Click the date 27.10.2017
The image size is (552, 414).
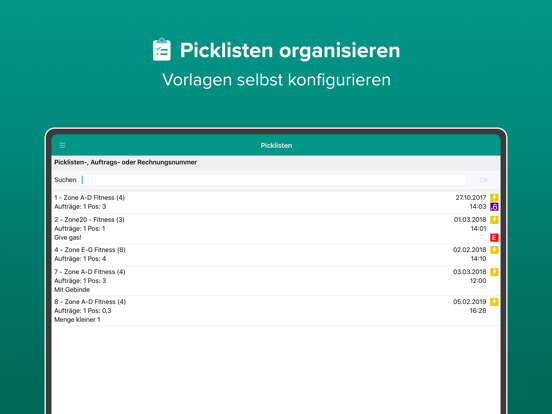[471, 197]
